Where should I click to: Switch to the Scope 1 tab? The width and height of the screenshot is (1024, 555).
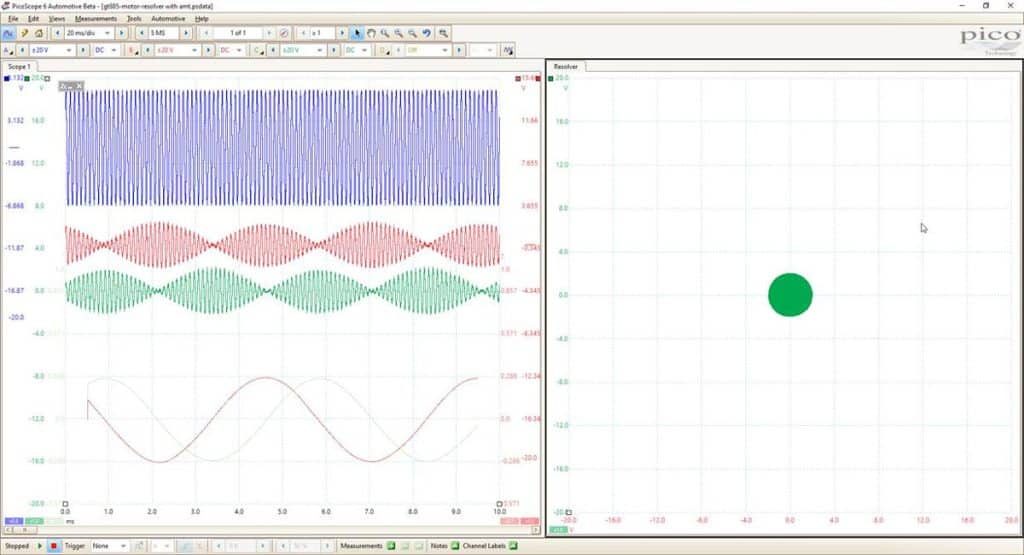point(19,67)
